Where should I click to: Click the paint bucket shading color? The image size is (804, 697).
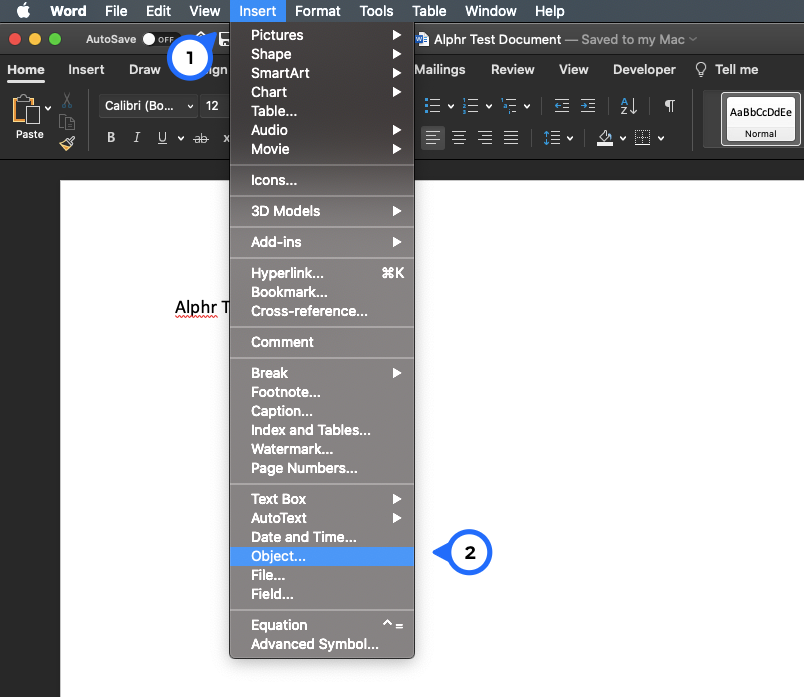[x=605, y=138]
